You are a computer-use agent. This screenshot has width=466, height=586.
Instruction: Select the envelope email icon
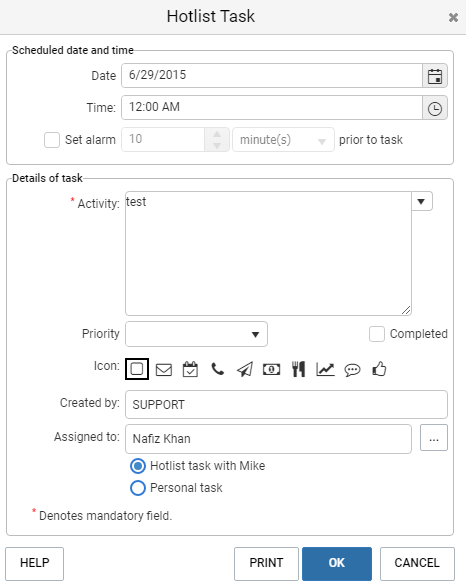tap(164, 370)
